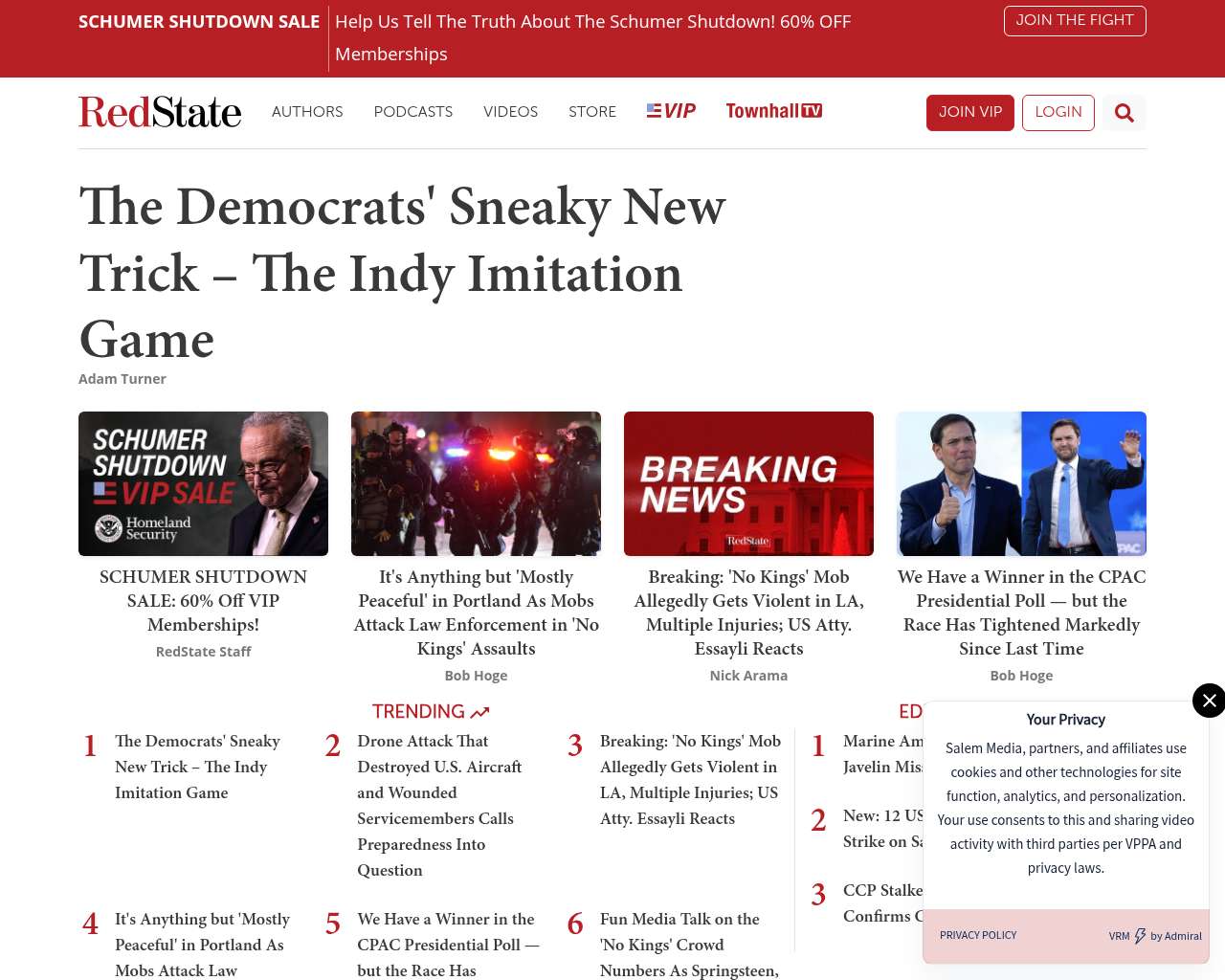Open the Breaking News red thumbnail
Screen dimensions: 1225x980
pyautogui.click(x=748, y=483)
